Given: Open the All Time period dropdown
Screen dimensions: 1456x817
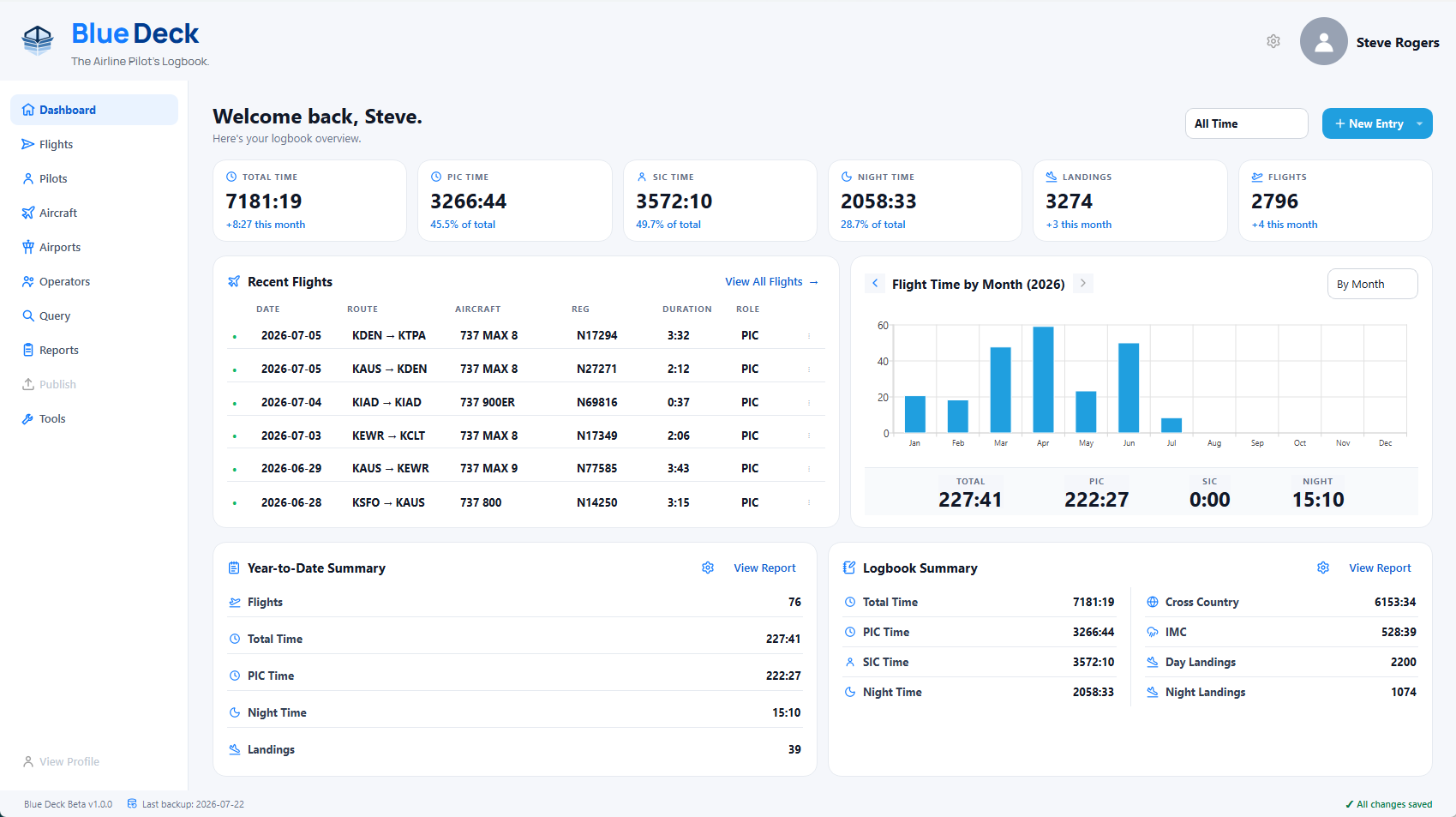Looking at the screenshot, I should point(1246,123).
